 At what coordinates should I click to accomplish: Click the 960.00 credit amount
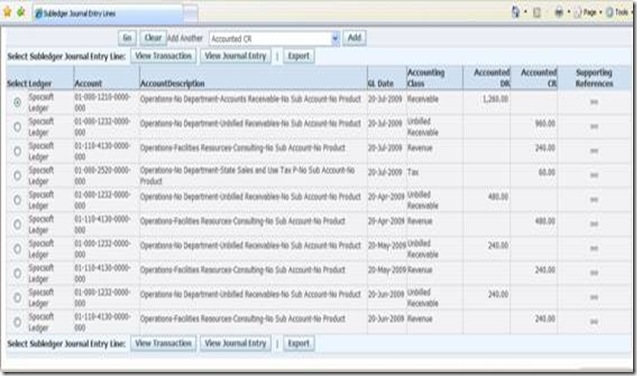coord(545,123)
